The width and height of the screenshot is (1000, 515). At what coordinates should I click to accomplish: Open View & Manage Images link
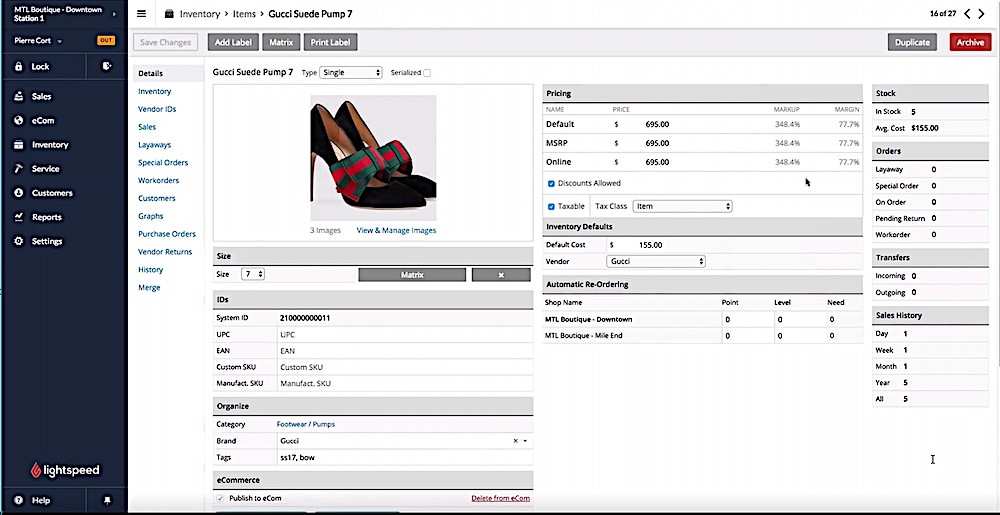396,230
